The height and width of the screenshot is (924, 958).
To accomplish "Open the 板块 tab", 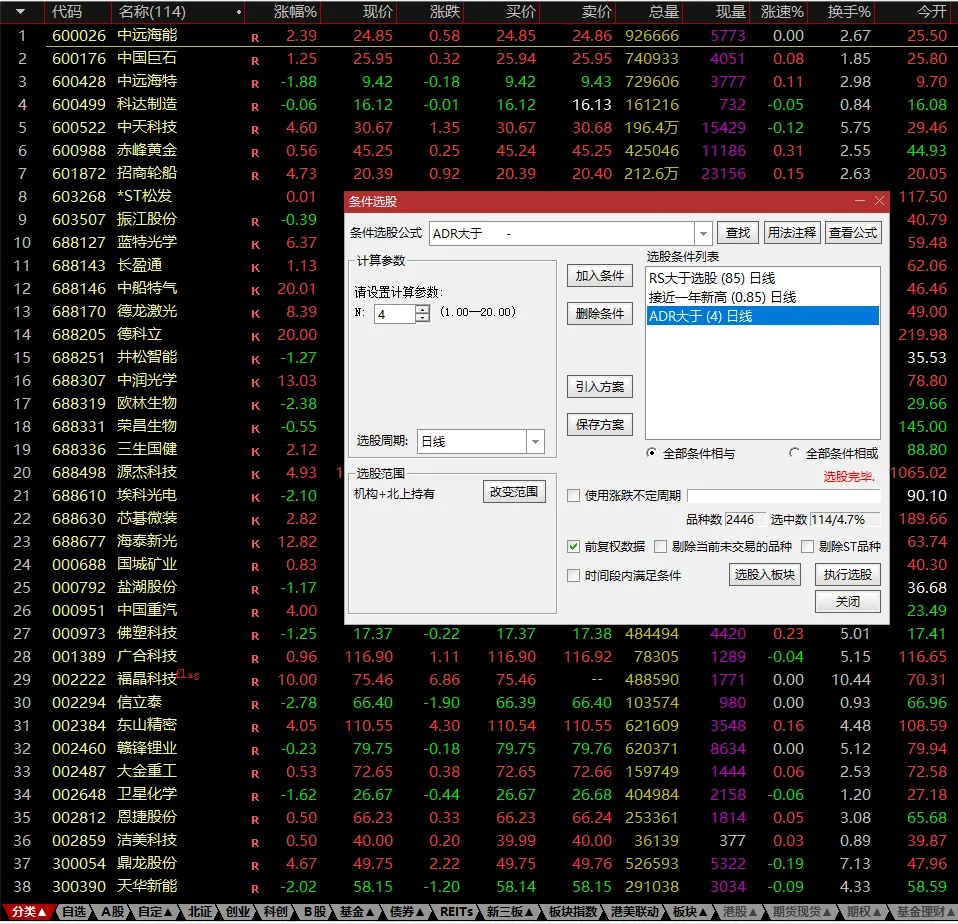I will coord(689,912).
